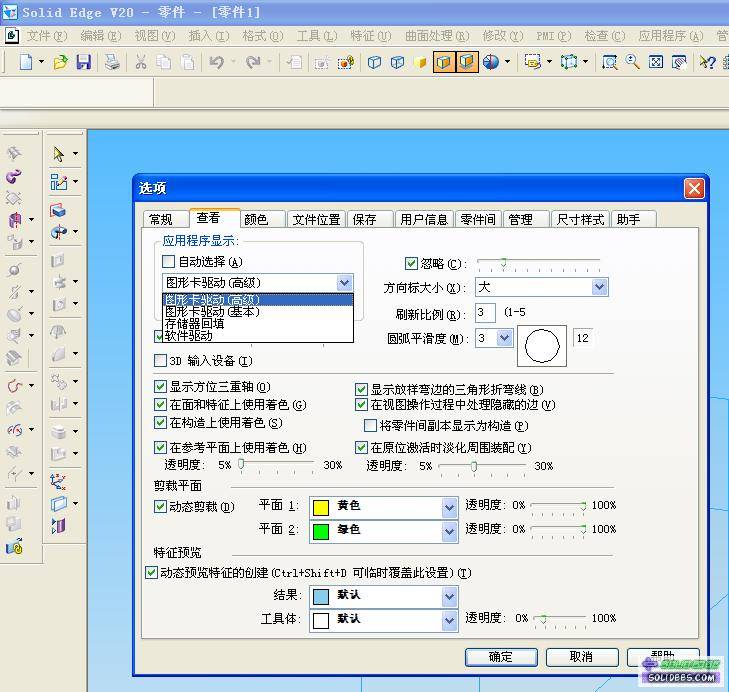The image size is (729, 692).
Task: Enable the 自动选择 (A) checkbox
Action: (x=168, y=261)
